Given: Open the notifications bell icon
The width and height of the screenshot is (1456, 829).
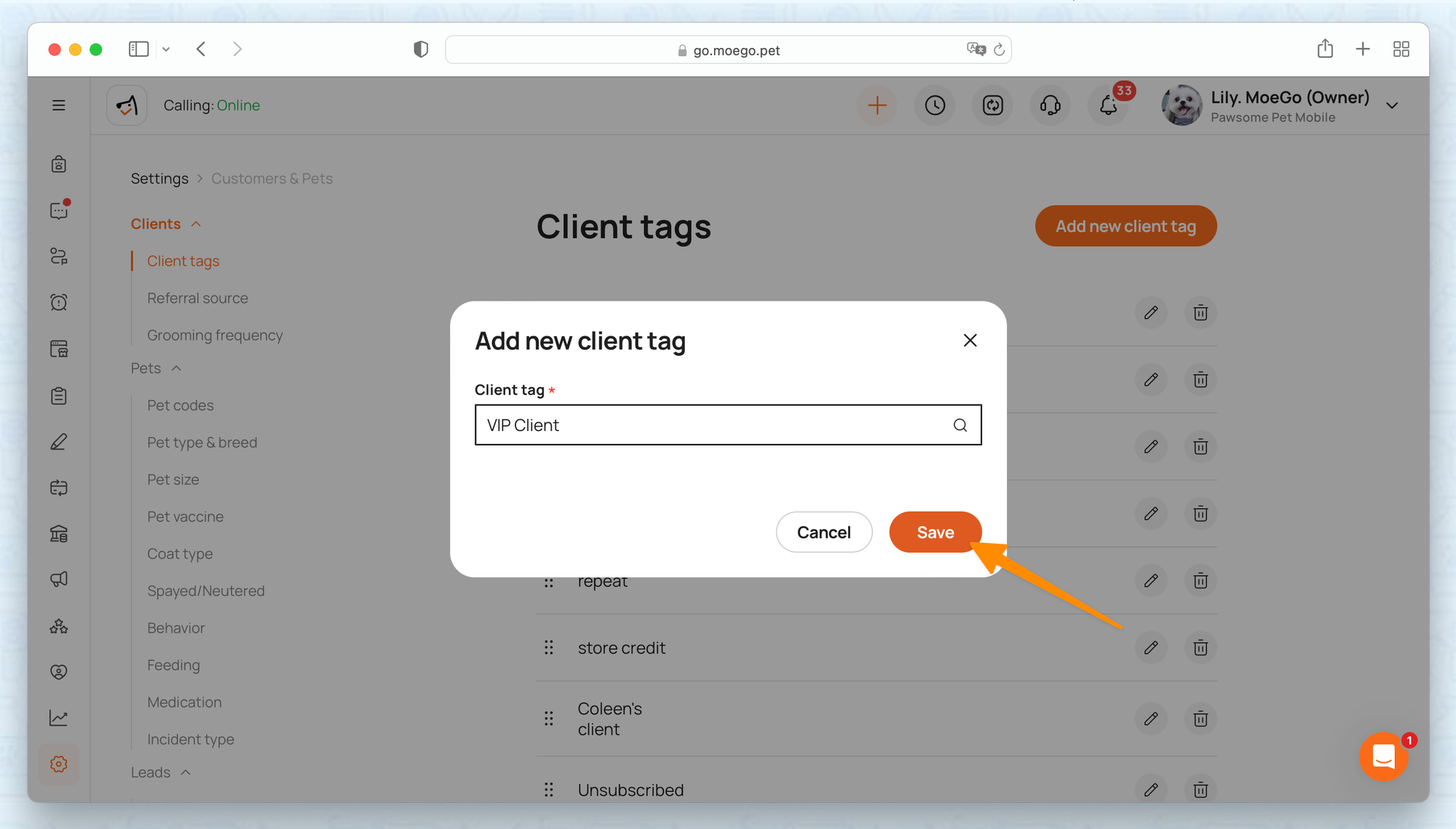Looking at the screenshot, I should [x=1108, y=106].
